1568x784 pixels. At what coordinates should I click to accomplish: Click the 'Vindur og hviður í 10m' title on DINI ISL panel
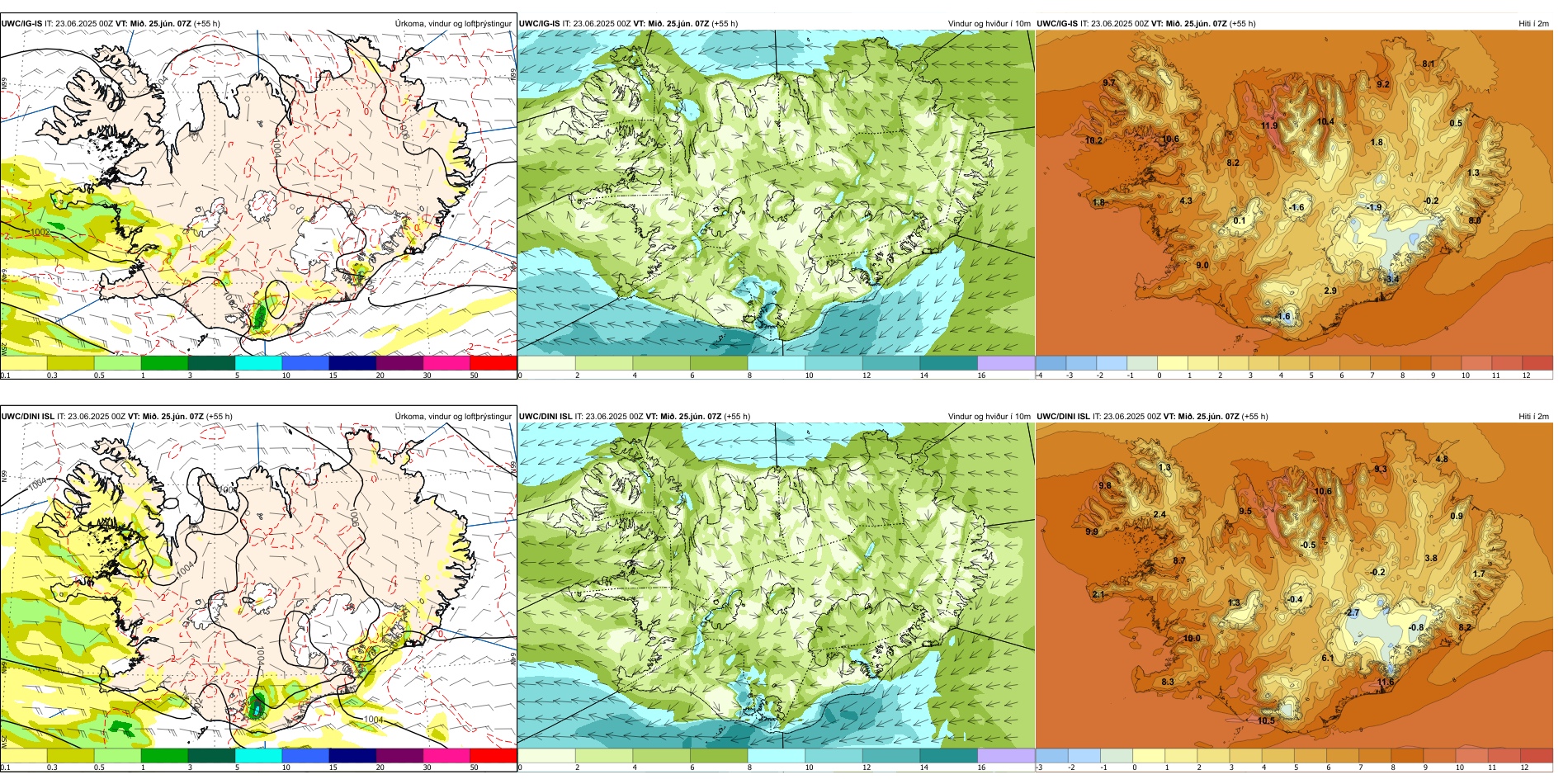point(989,416)
